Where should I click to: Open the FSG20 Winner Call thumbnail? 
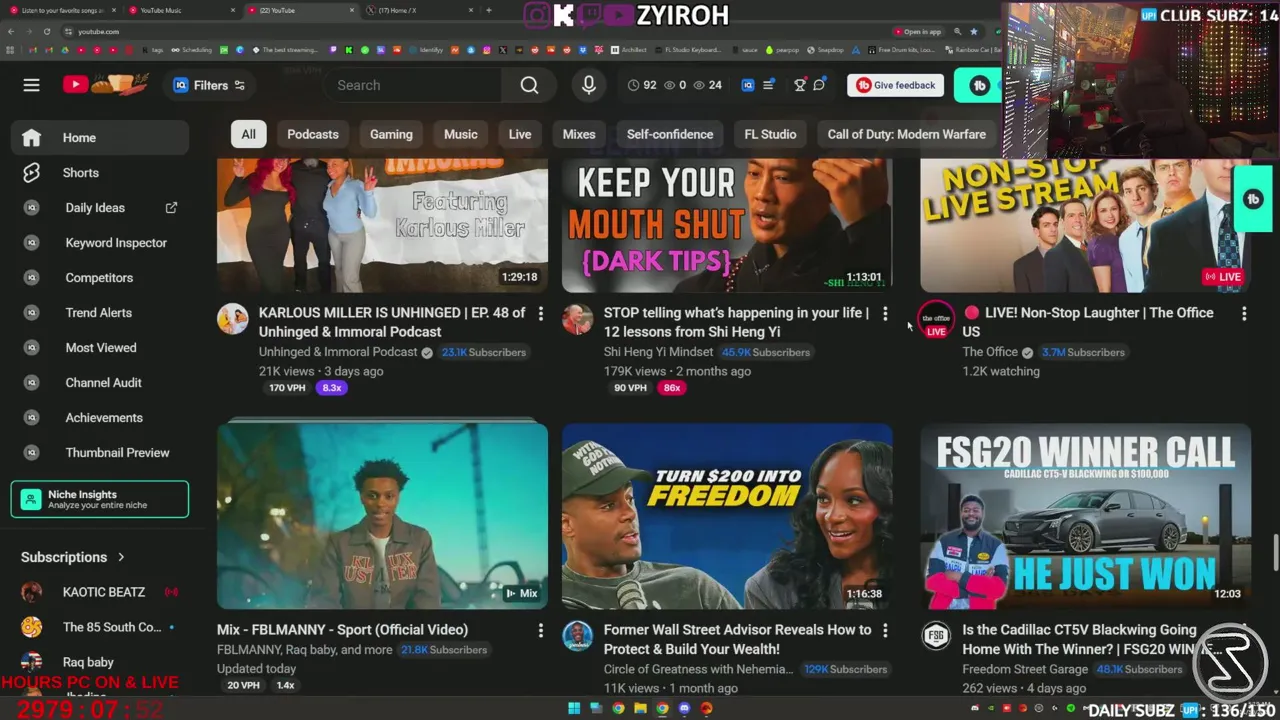1085,516
